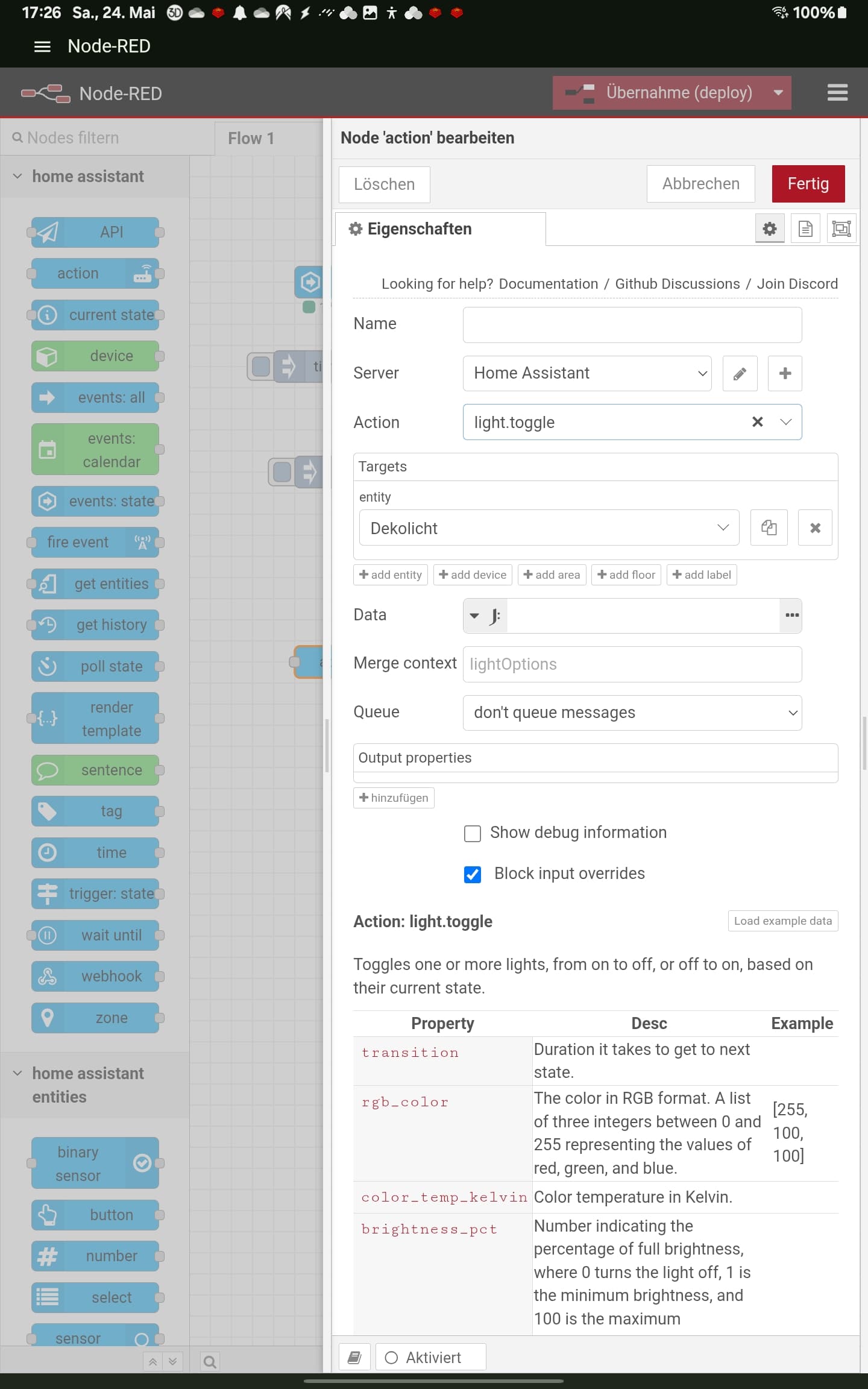Expand the Data editor with ellipsis button
Screen dimensions: 868x1389
pos(791,616)
